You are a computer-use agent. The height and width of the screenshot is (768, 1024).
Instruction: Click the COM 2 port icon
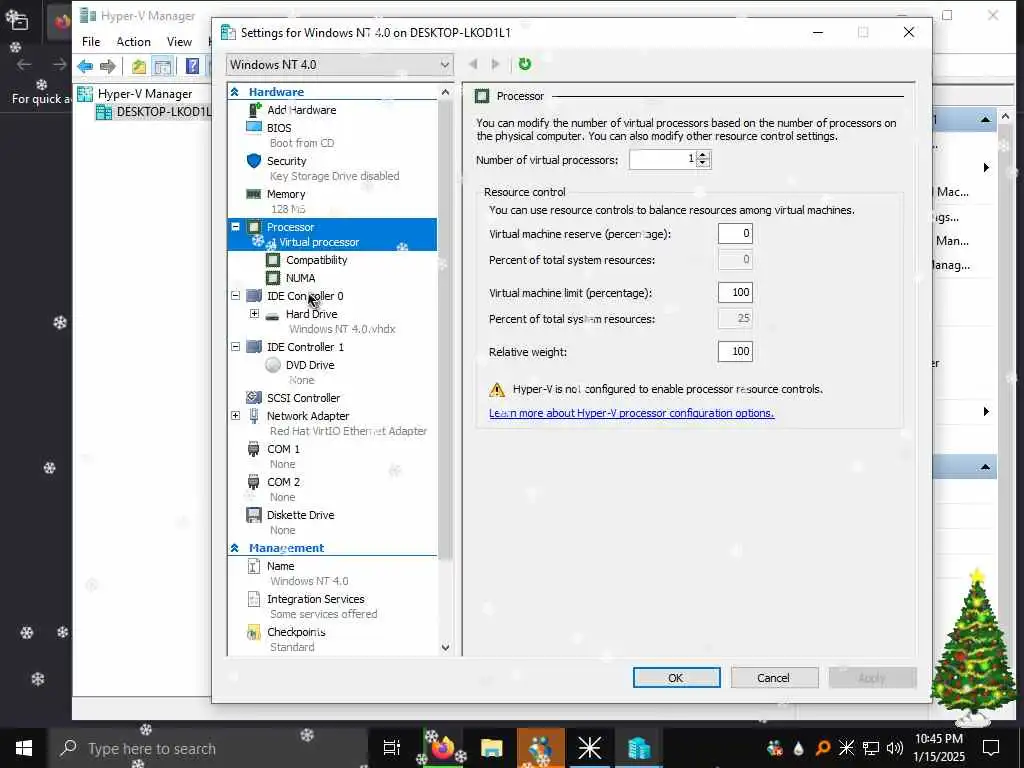click(254, 482)
